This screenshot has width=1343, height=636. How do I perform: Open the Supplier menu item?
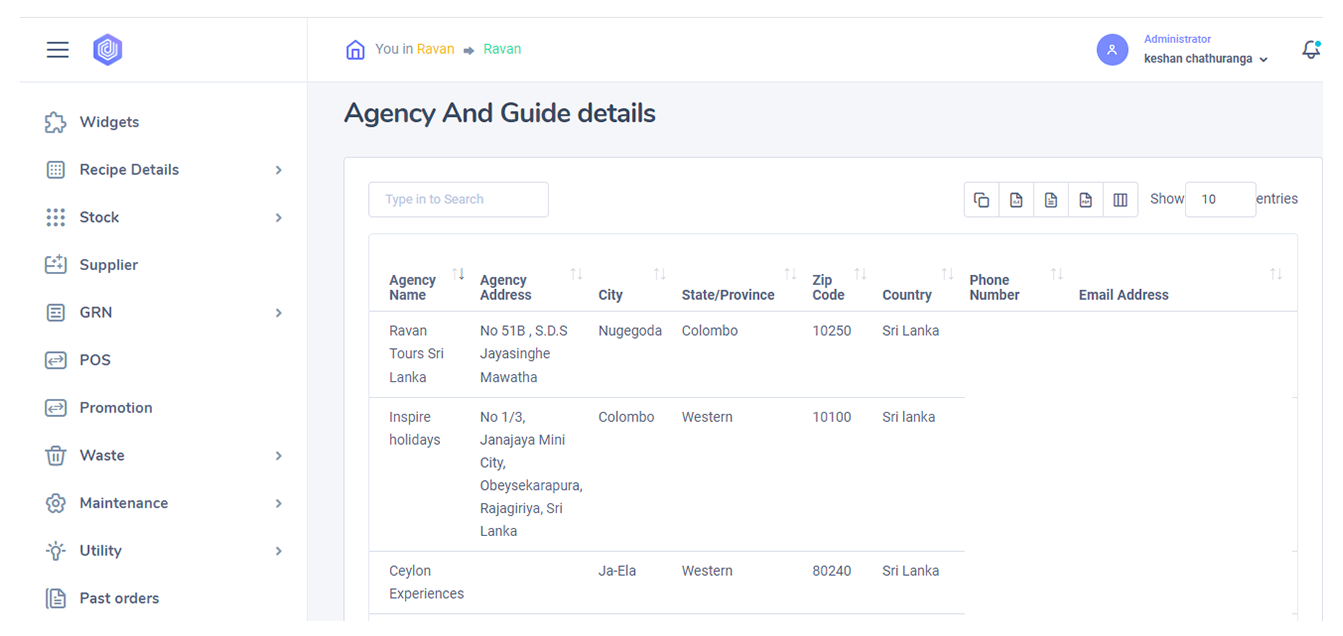coord(108,265)
